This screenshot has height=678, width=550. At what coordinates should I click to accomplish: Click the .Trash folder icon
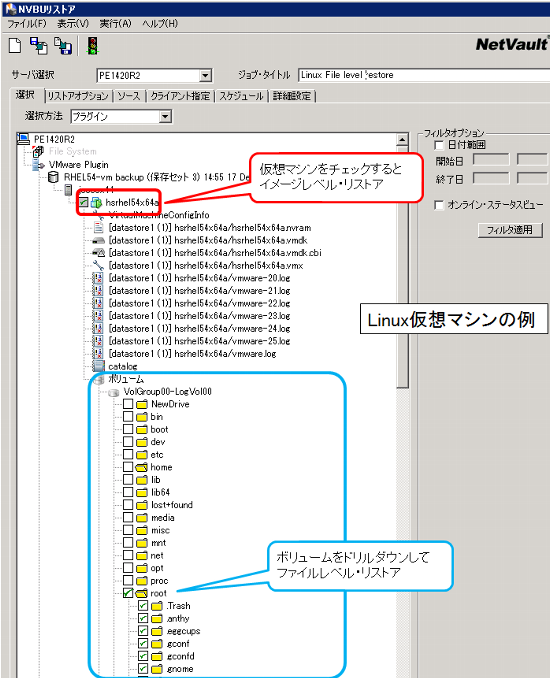coord(157,606)
